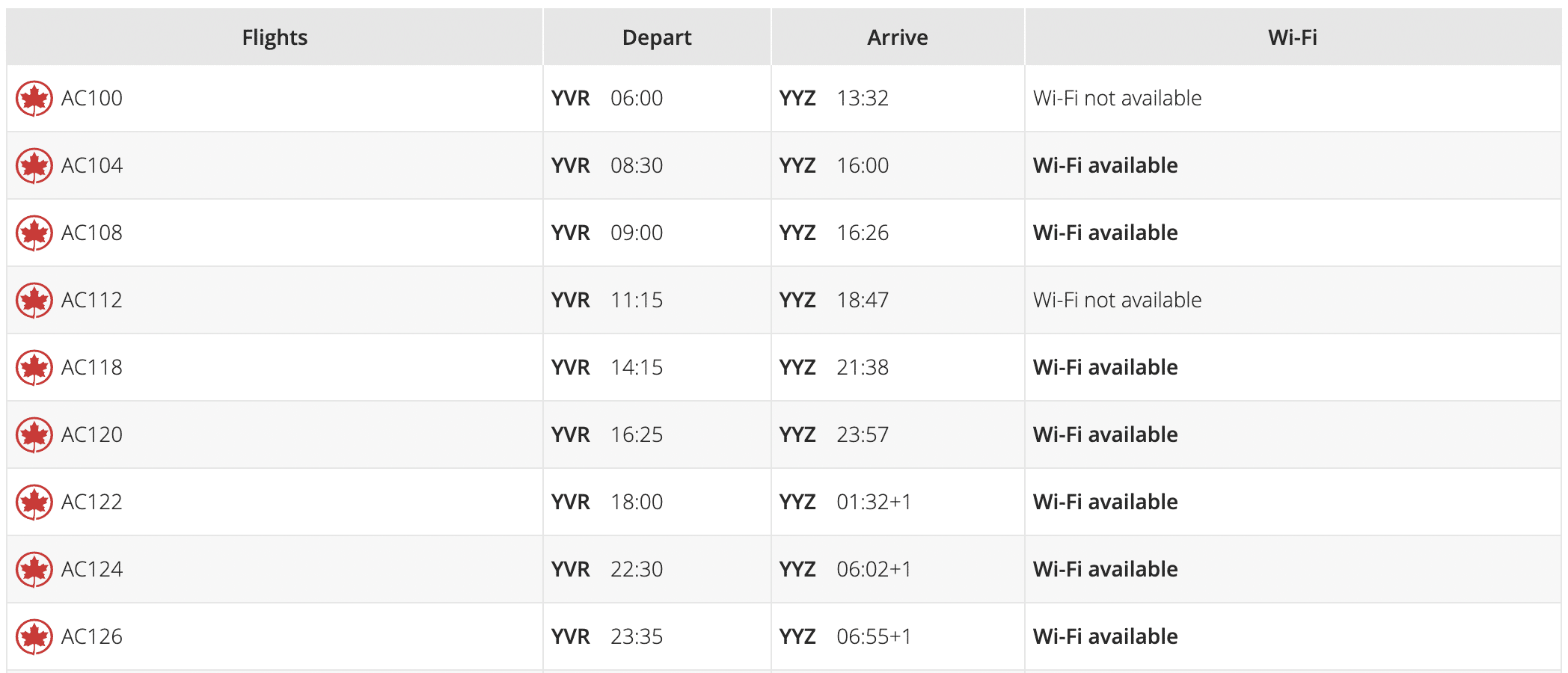Click the Air Canada logo beside AC104
Viewport: 1568px width, 673px height.
34,166
